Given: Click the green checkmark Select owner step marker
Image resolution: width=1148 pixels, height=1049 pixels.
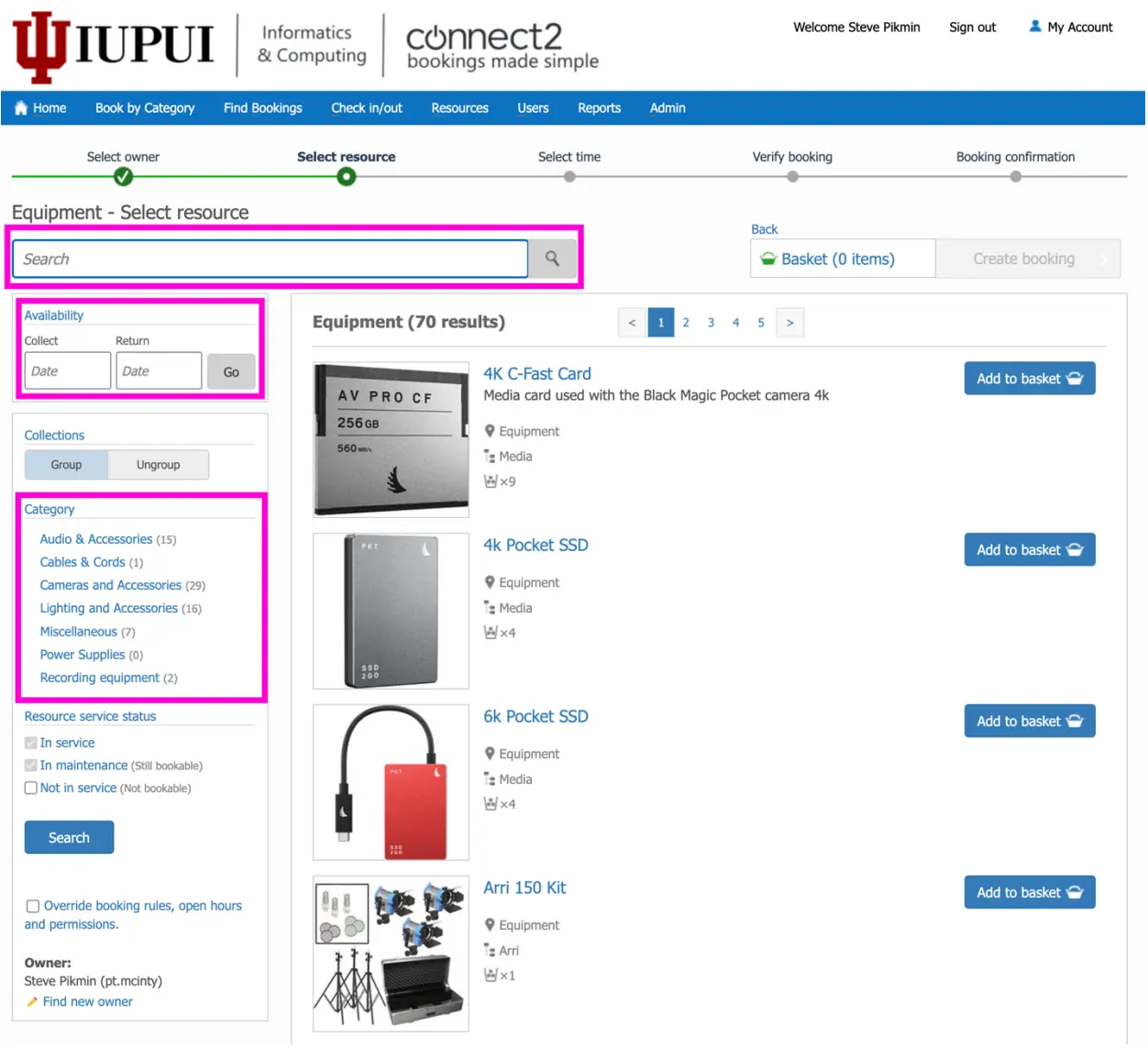Looking at the screenshot, I should pos(123,177).
